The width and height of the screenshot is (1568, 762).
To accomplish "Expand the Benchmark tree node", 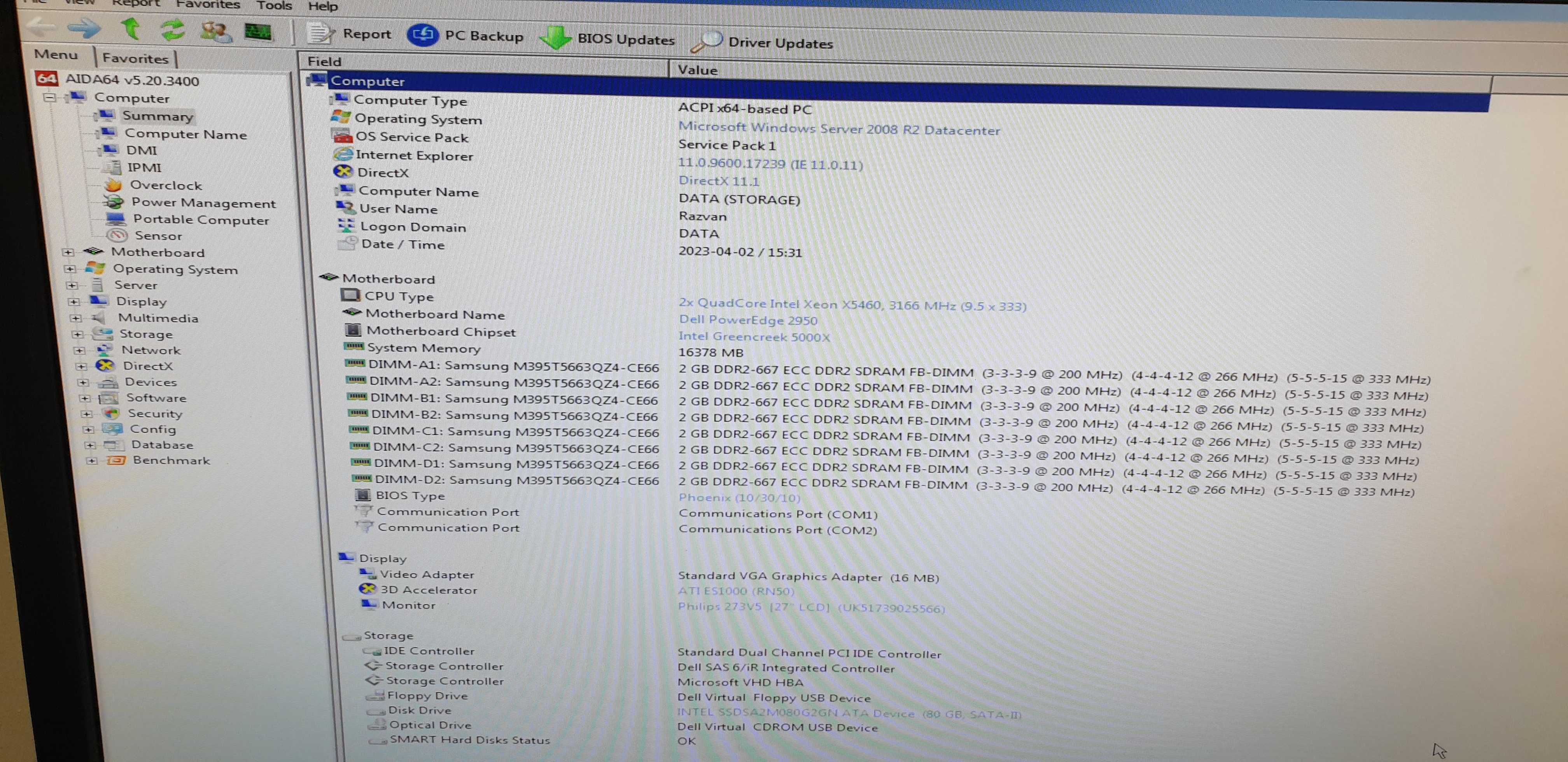I will tap(91, 460).
